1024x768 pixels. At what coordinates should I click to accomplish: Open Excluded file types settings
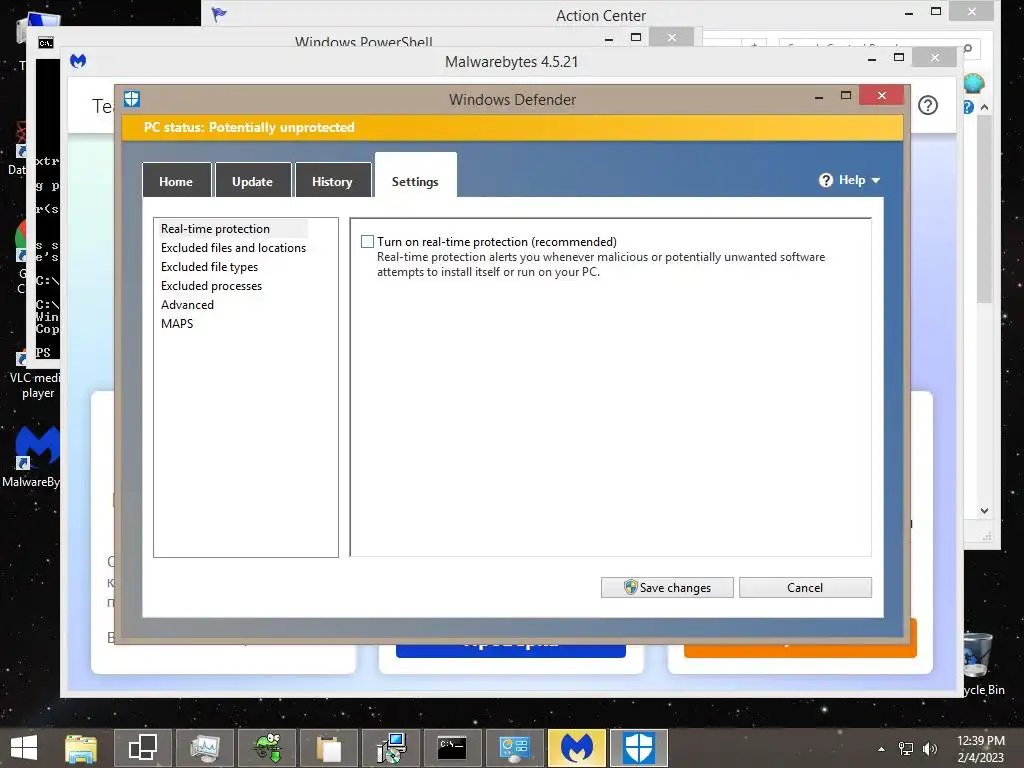[x=209, y=266]
